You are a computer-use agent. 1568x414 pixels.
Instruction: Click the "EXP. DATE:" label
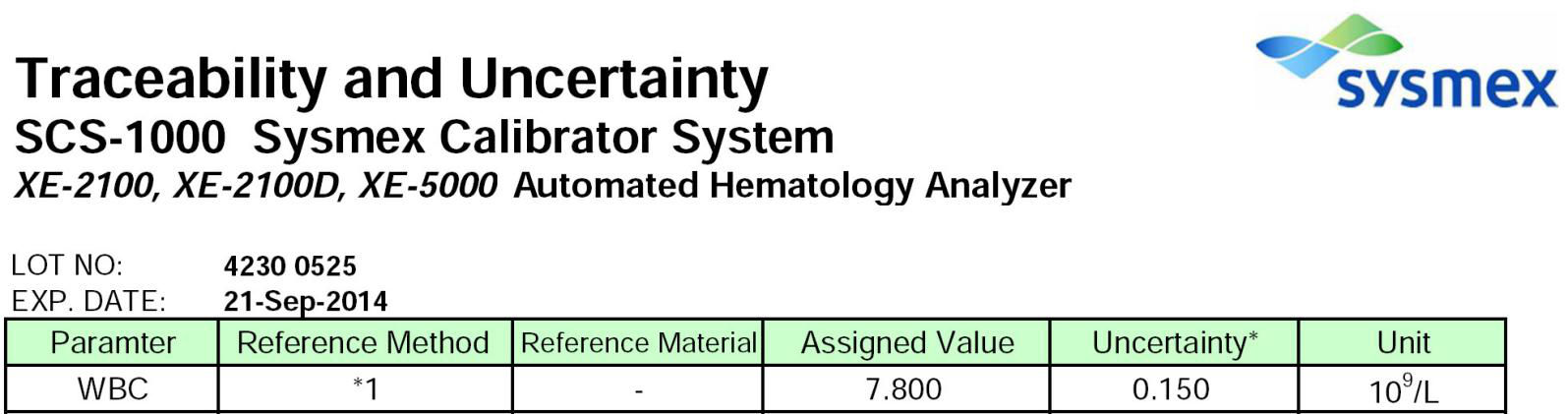87,301
